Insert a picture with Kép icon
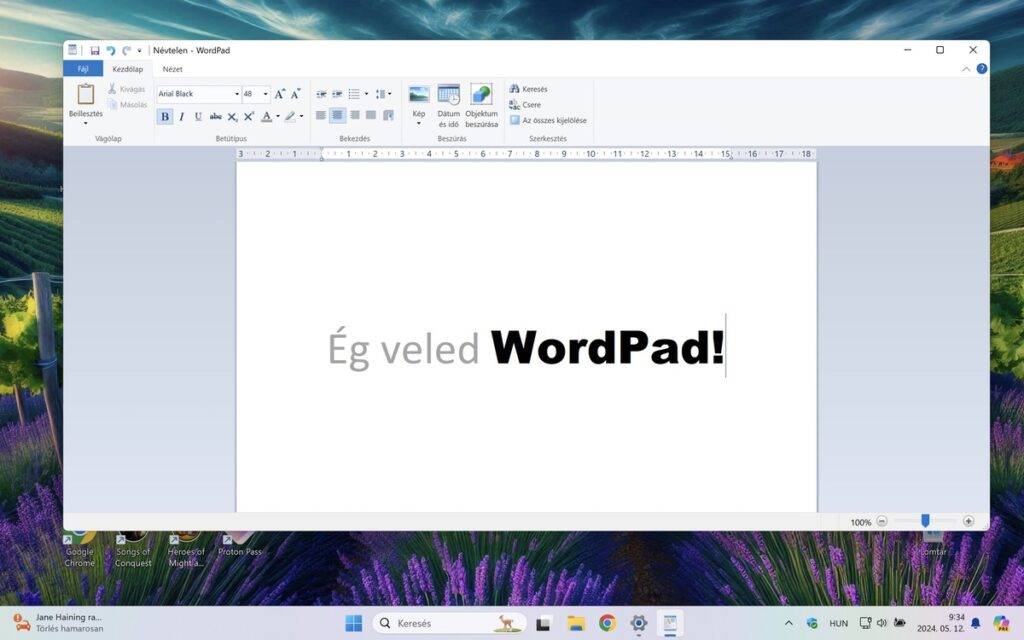 click(x=419, y=95)
